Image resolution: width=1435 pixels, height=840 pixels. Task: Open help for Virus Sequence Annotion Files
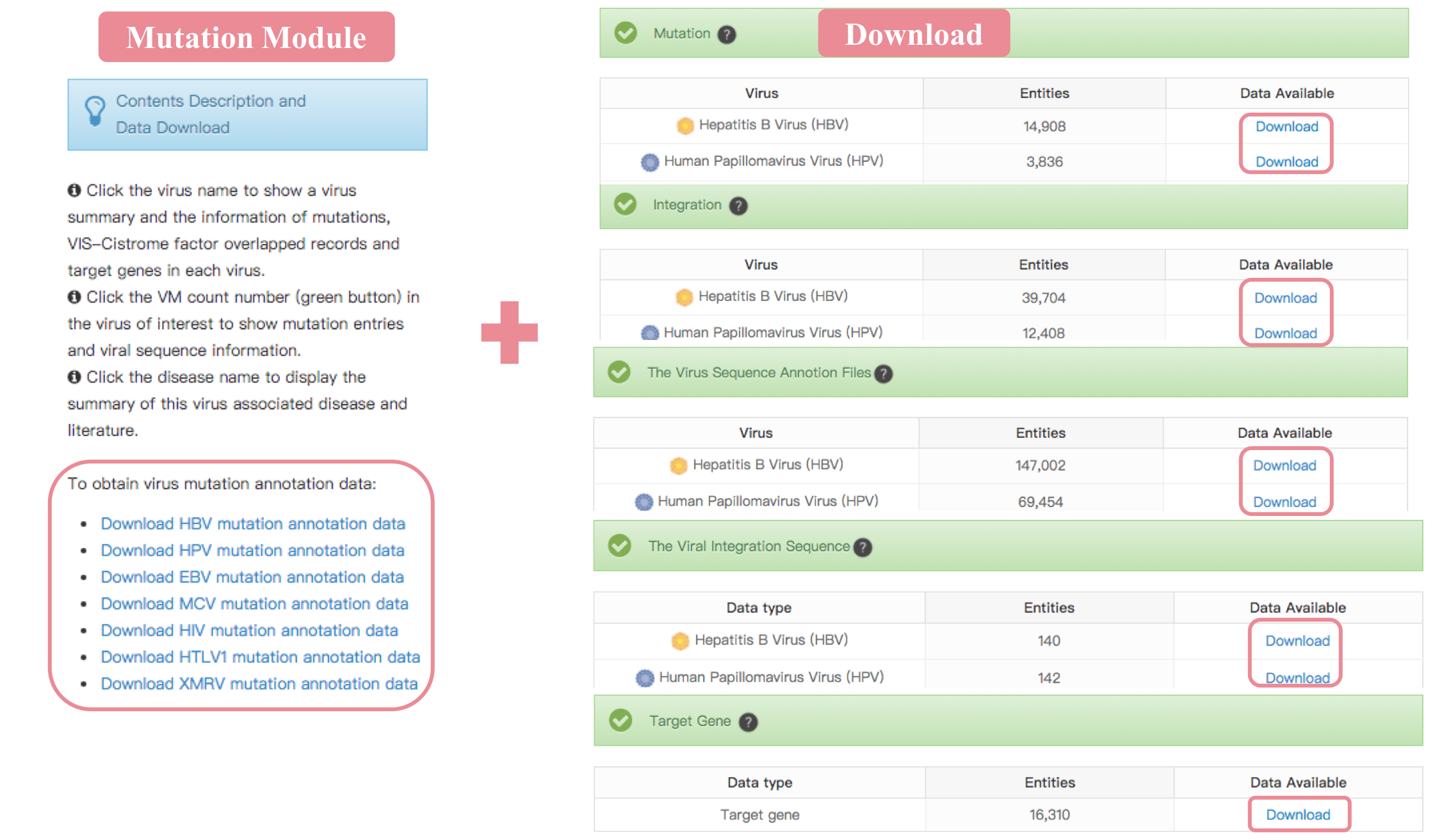884,373
